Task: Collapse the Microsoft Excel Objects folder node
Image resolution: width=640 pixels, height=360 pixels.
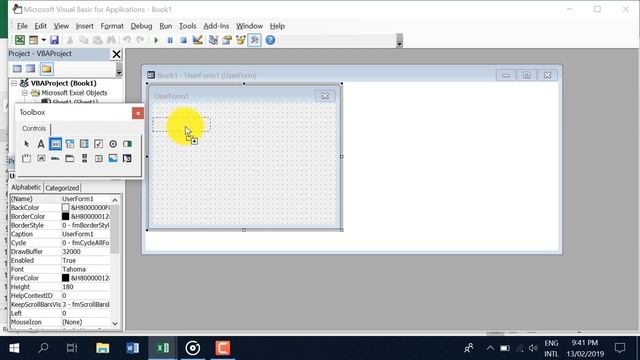Action: (24, 93)
